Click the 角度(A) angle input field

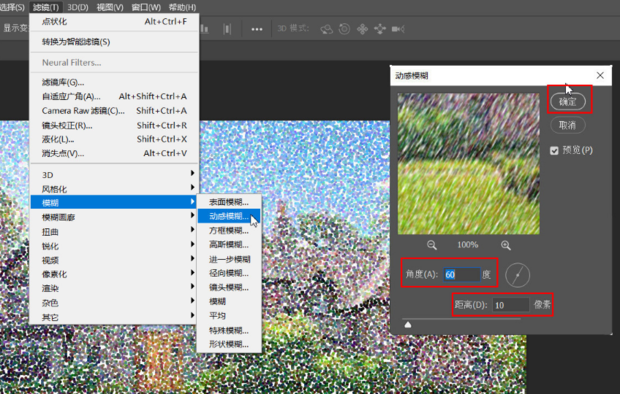coord(461,274)
